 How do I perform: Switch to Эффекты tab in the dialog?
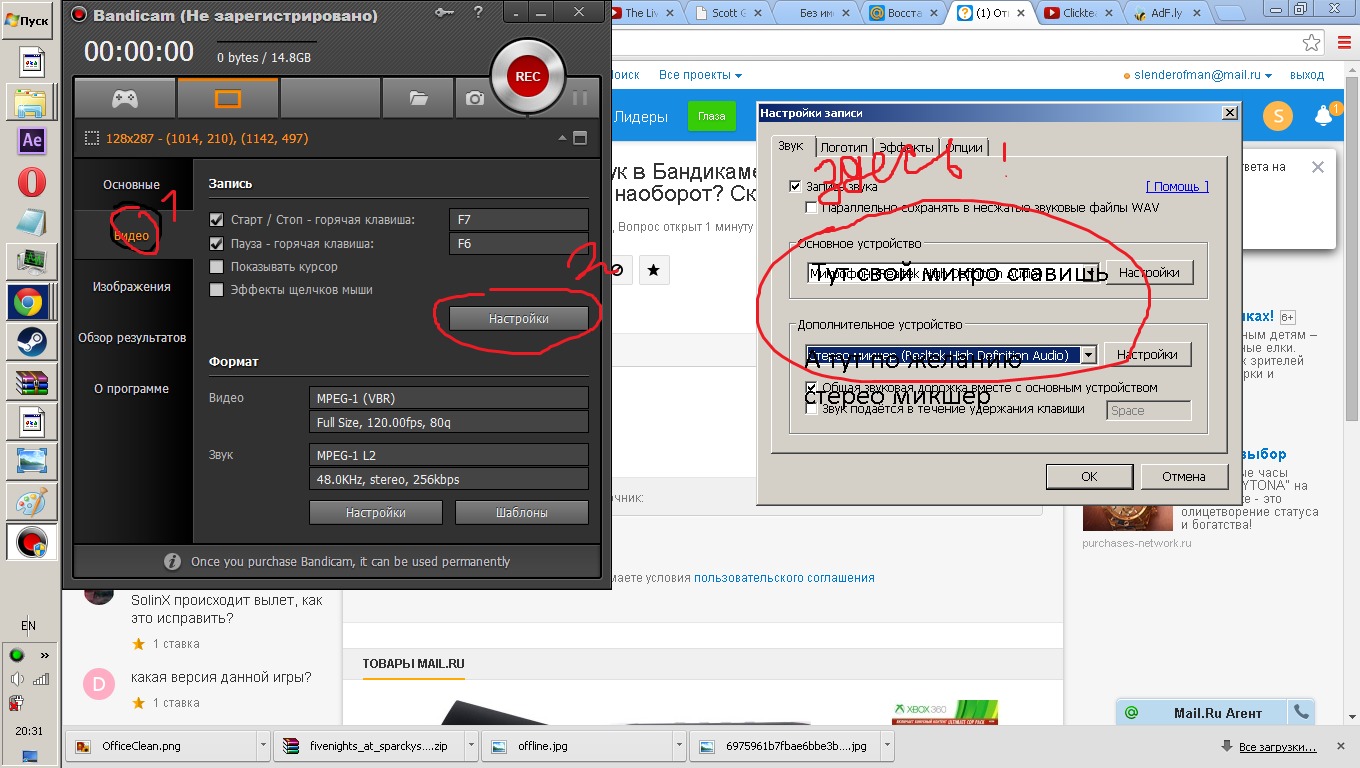coord(906,148)
